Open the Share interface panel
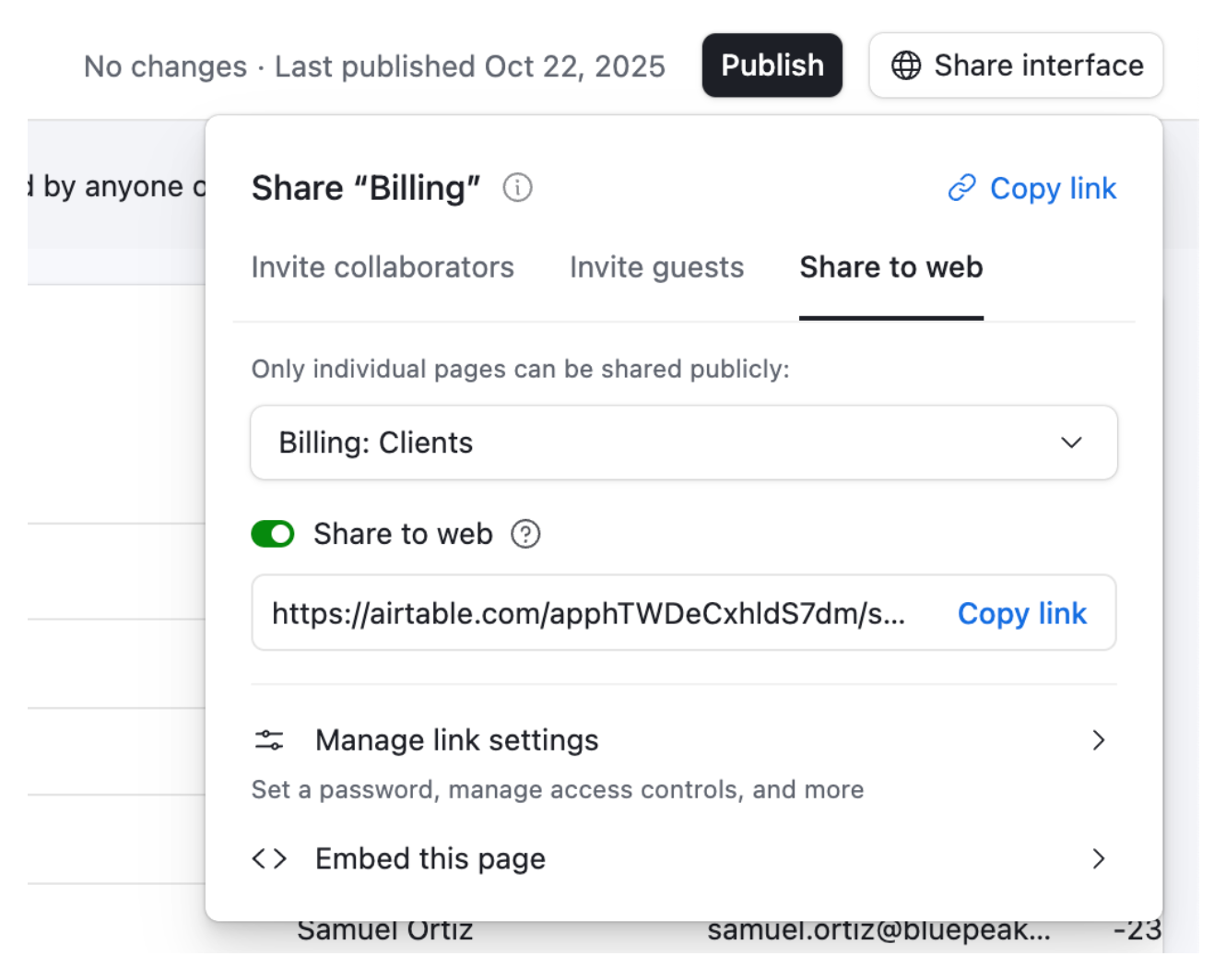 (1015, 65)
